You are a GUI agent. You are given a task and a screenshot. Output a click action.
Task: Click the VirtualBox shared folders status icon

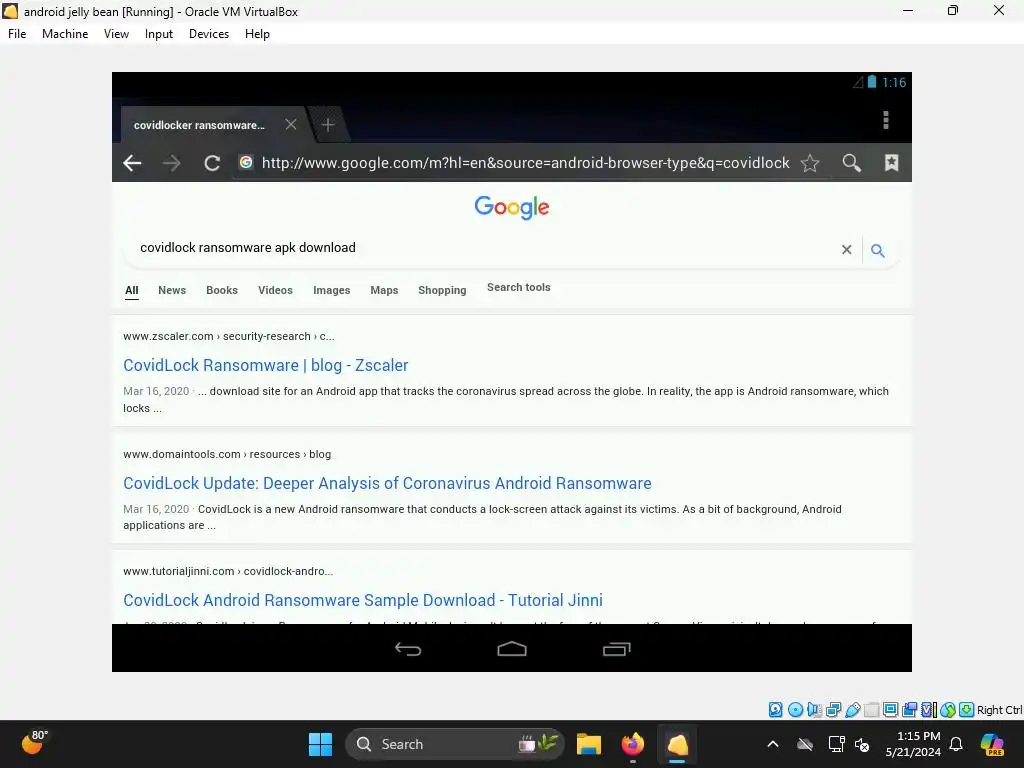click(871, 710)
